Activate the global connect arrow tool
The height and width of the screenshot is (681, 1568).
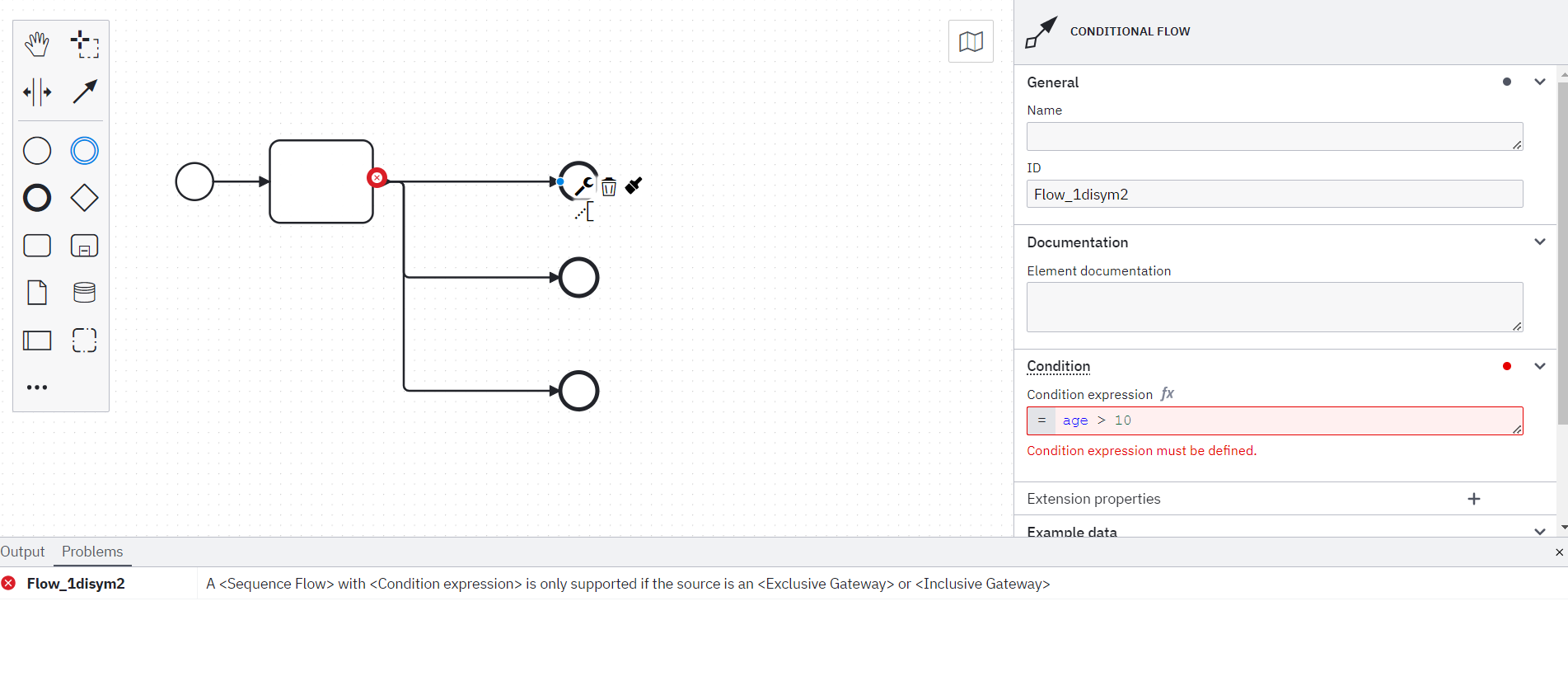pos(84,92)
